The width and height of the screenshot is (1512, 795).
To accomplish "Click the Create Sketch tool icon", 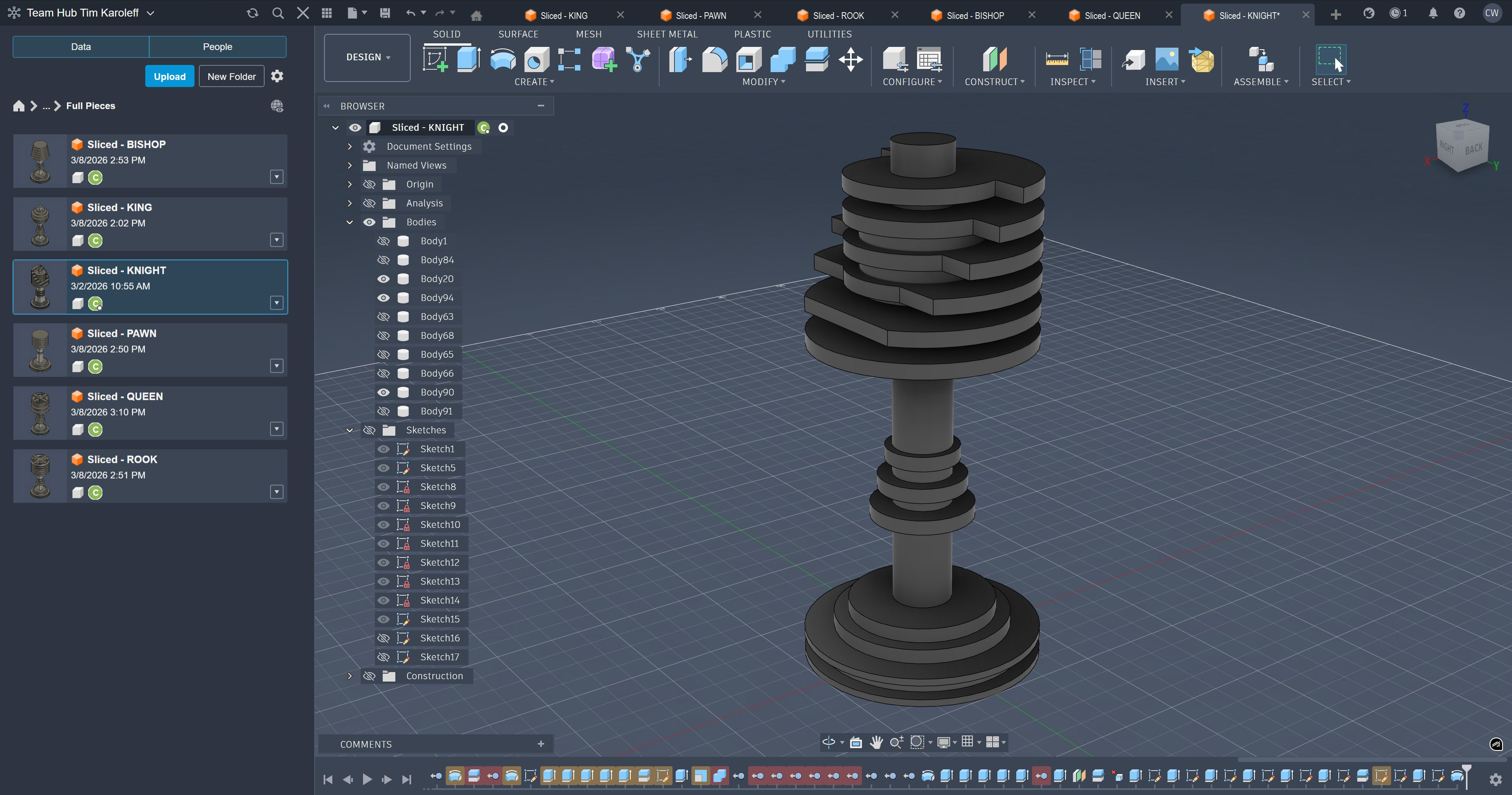I will [x=435, y=59].
